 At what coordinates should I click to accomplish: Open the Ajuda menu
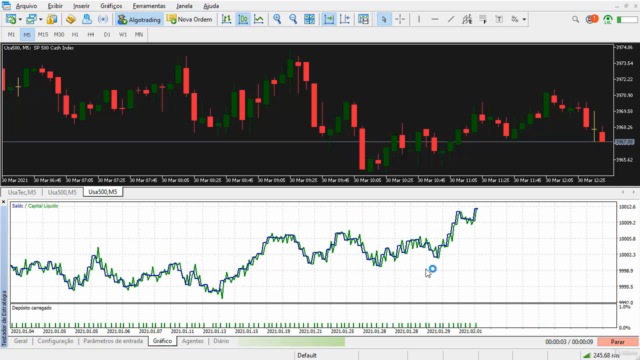(x=211, y=6)
